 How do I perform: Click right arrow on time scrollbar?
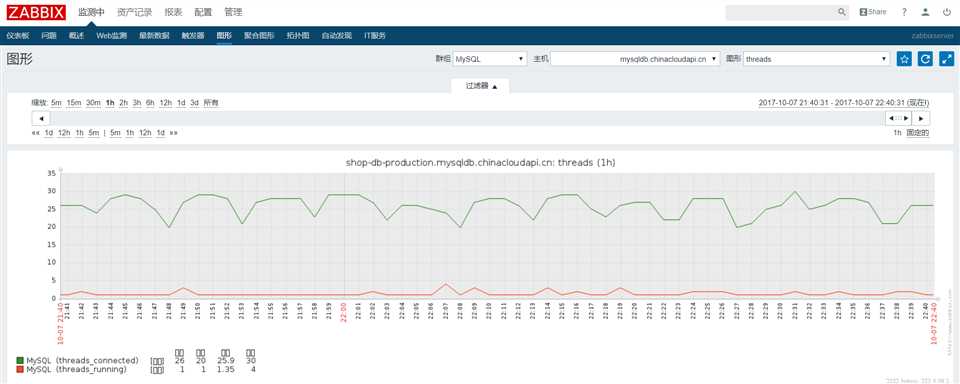tap(921, 118)
